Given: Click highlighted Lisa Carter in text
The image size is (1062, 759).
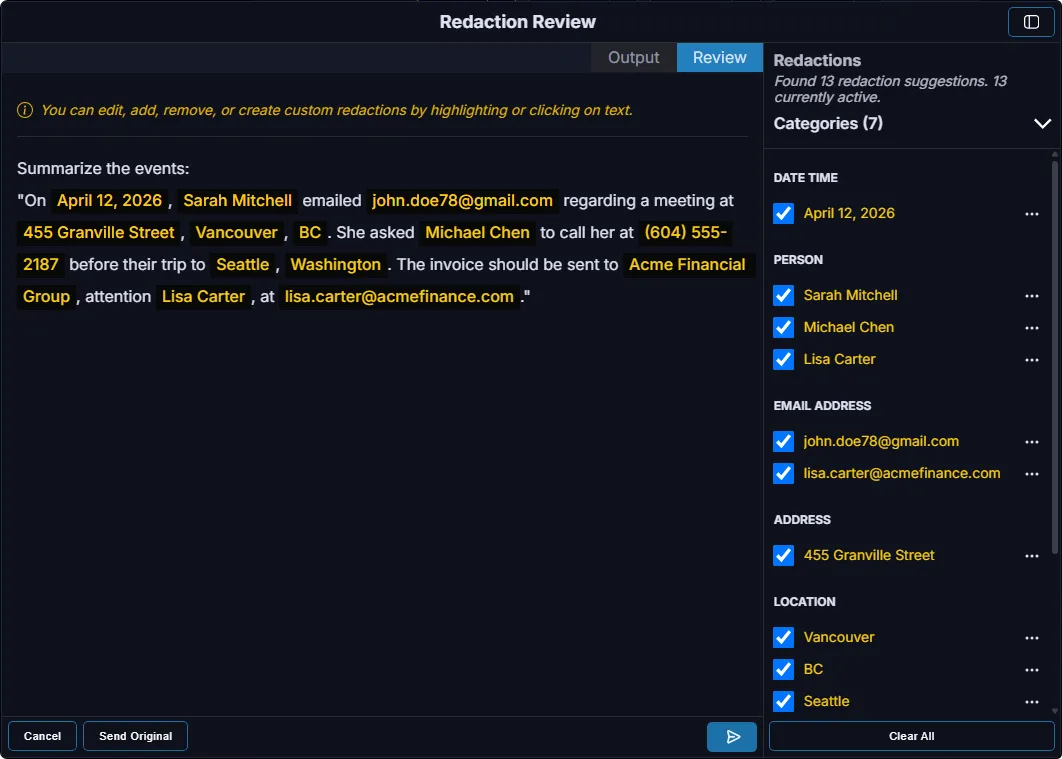Looking at the screenshot, I should (203, 297).
